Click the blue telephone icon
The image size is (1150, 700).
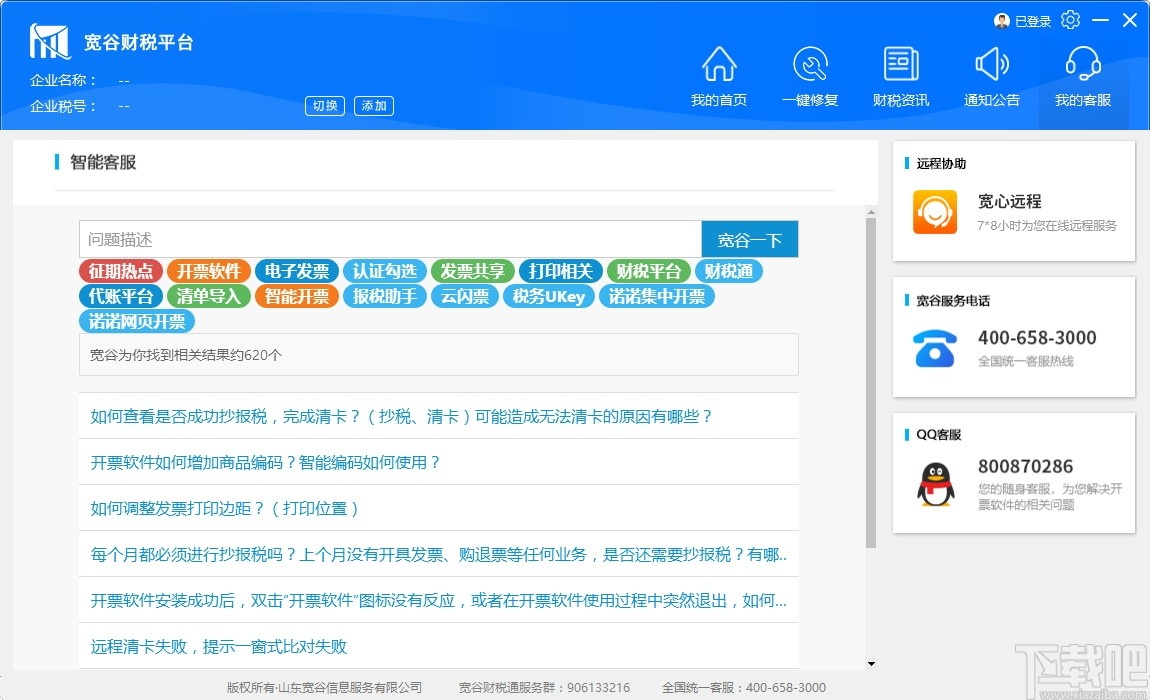(934, 349)
